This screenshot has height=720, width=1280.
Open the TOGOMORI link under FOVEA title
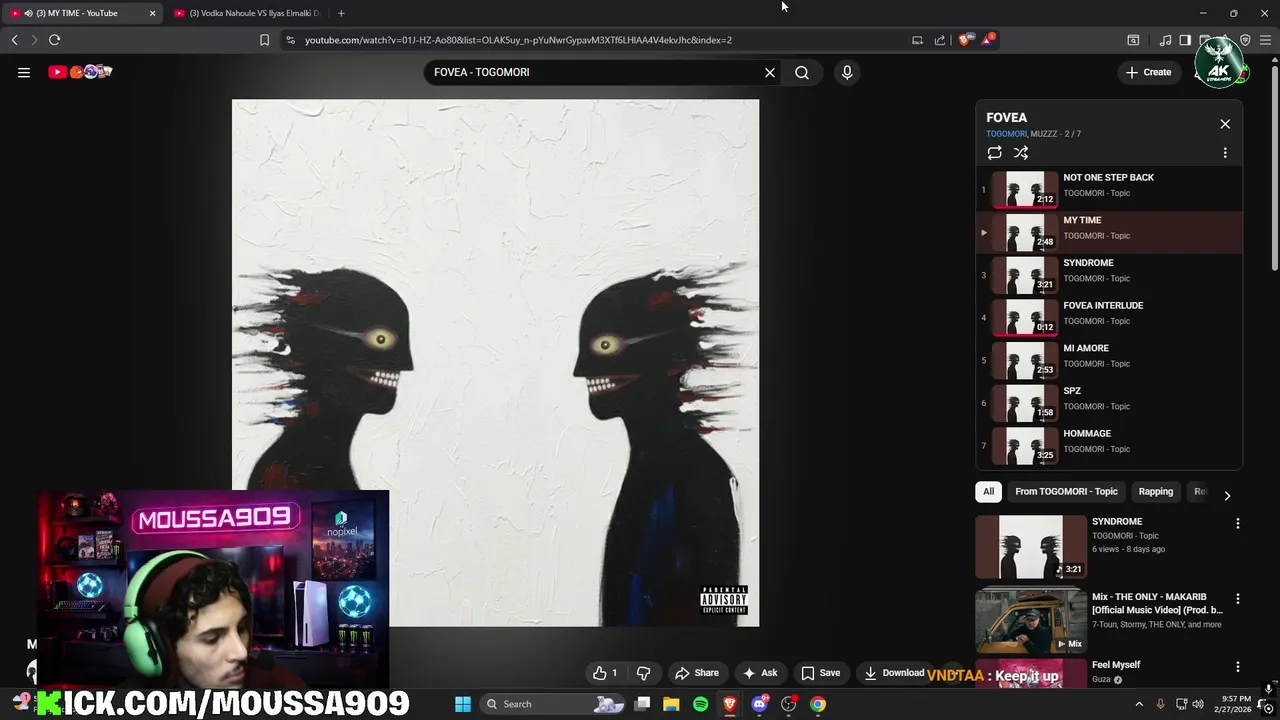1006,134
